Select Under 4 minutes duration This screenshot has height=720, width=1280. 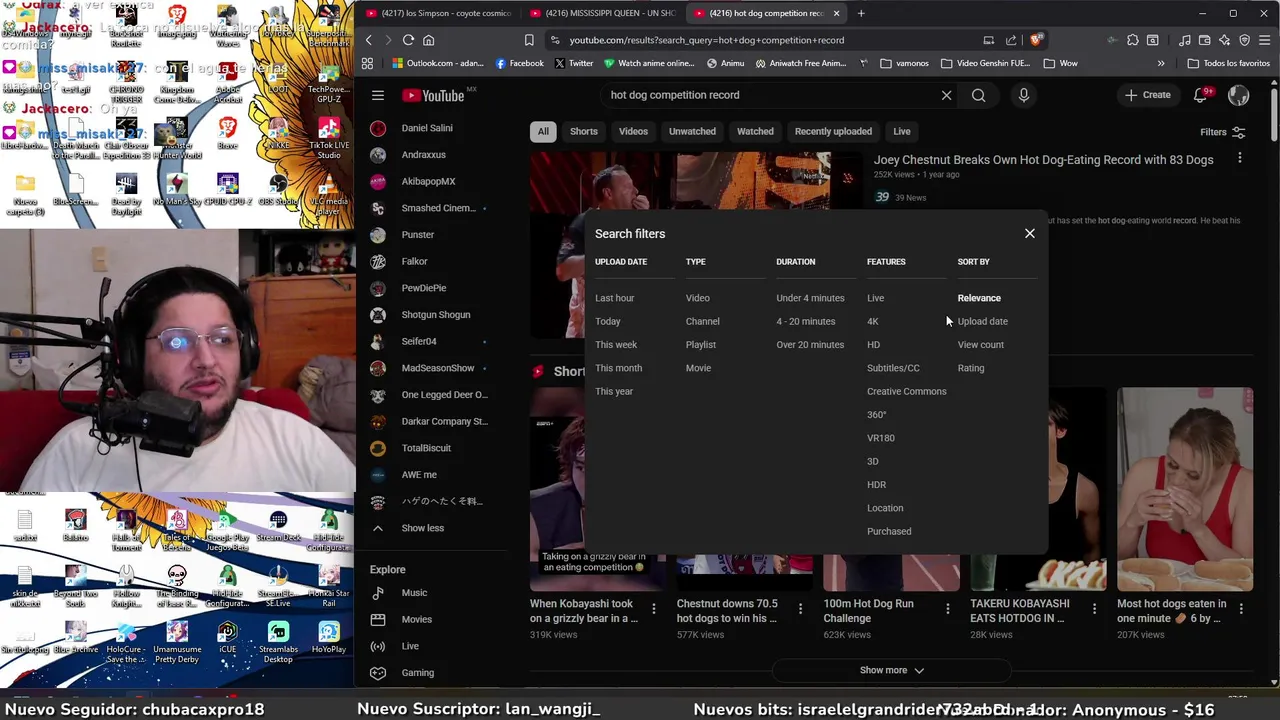click(810, 298)
